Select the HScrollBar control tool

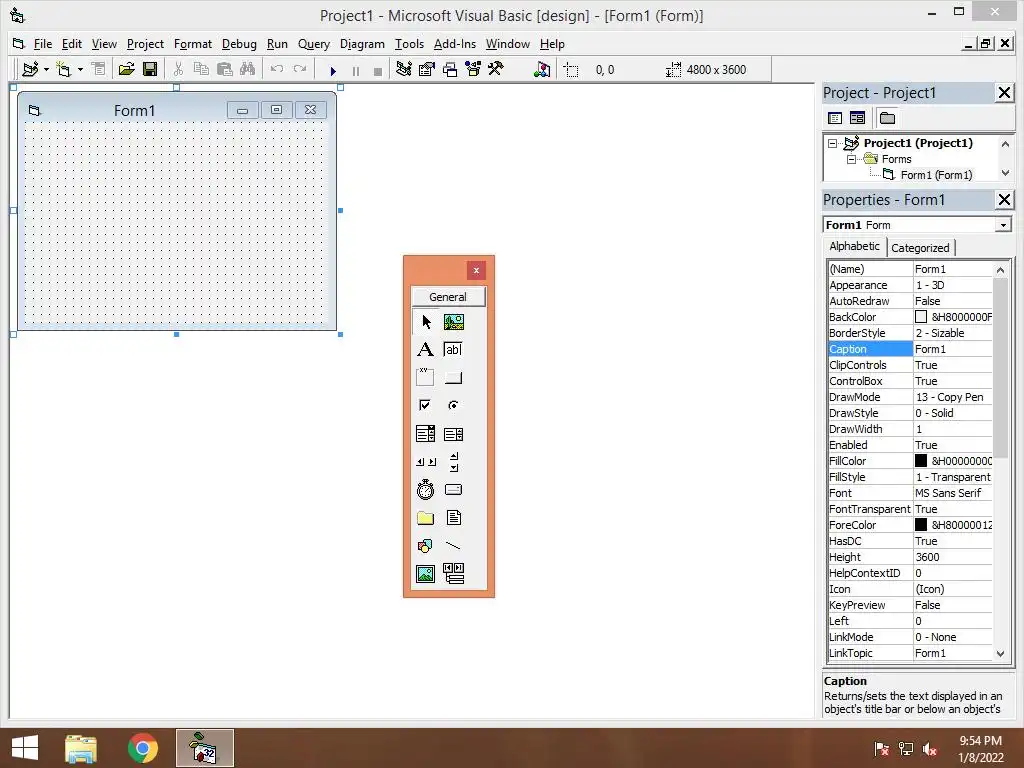425,462
